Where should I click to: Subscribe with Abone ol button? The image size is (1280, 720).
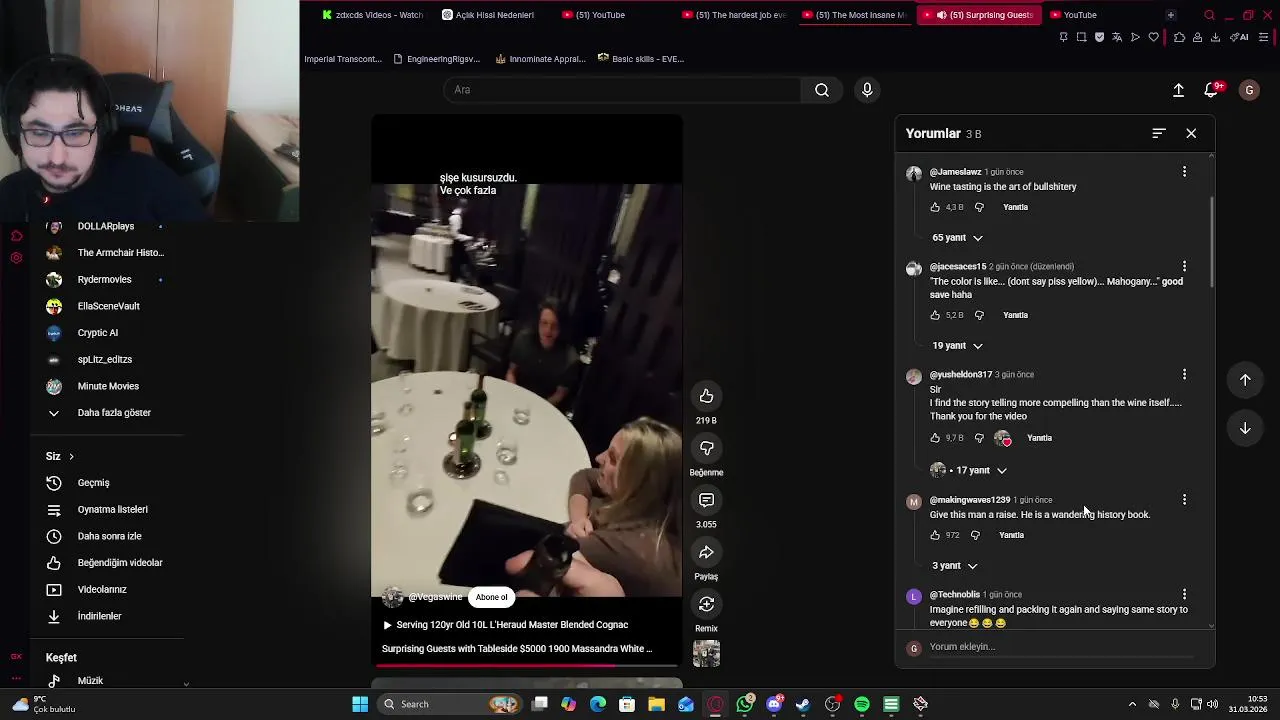(491, 597)
